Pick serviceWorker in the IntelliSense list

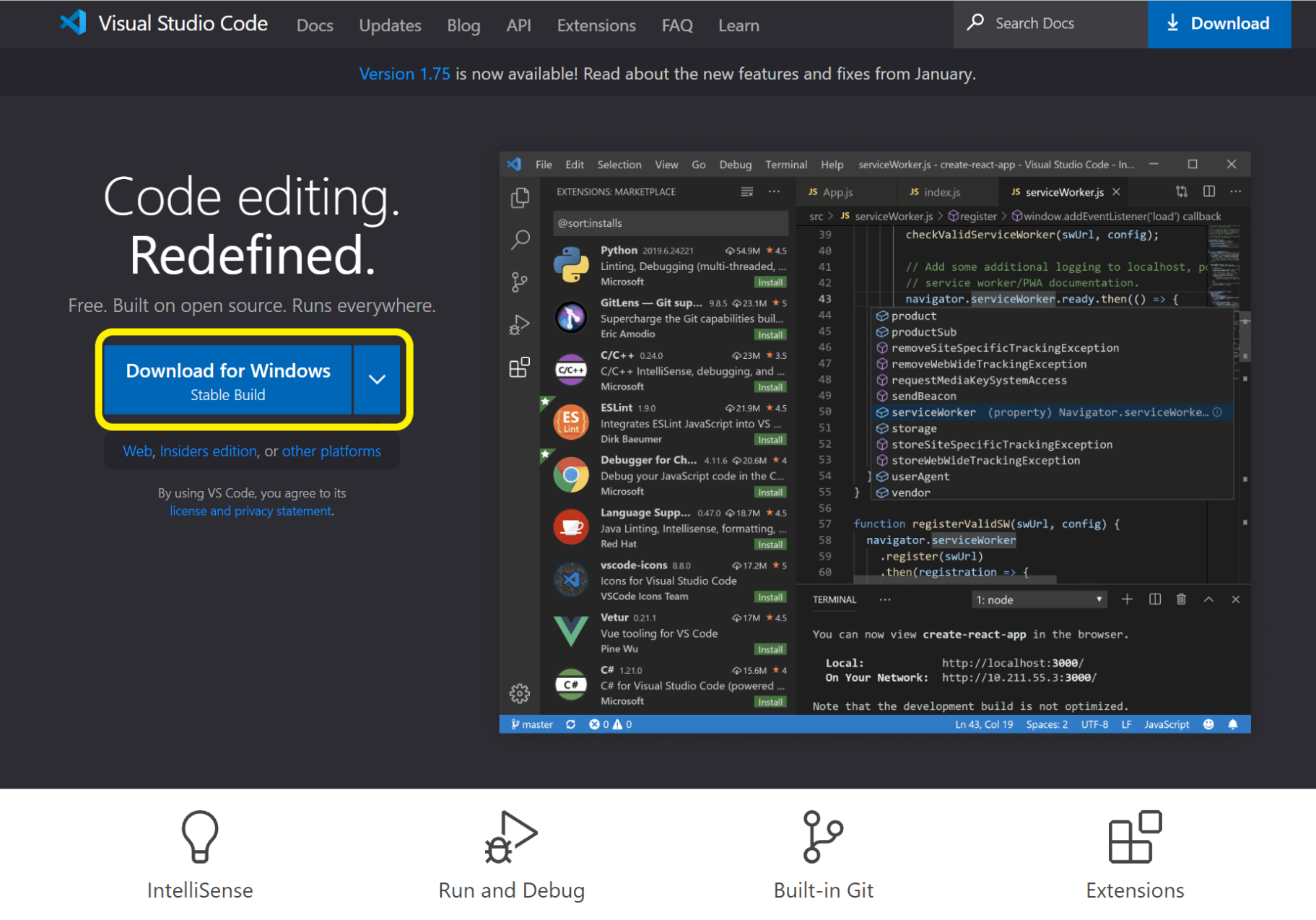click(x=1053, y=412)
